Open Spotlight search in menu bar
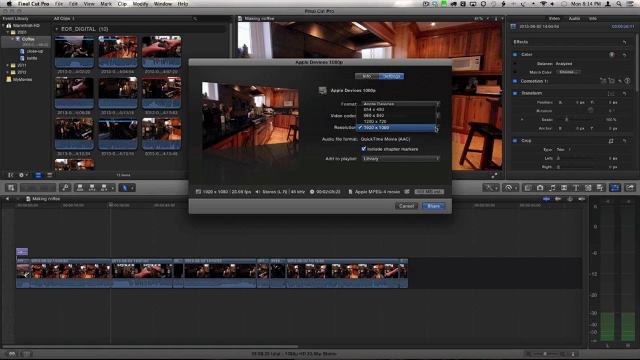This screenshot has height=360, width=640. click(619, 4)
